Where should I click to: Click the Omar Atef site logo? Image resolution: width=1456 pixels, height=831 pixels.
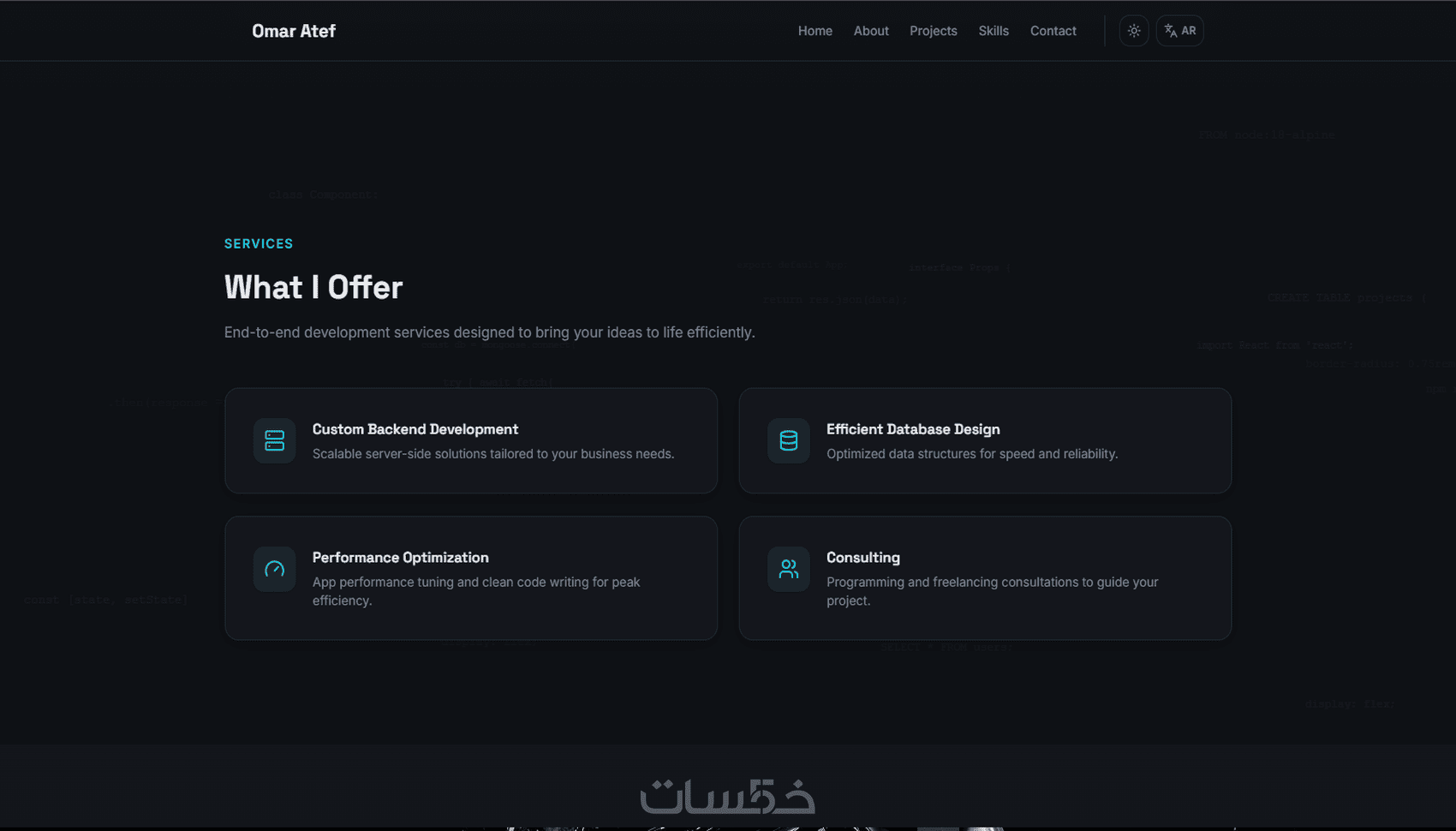[x=294, y=31]
